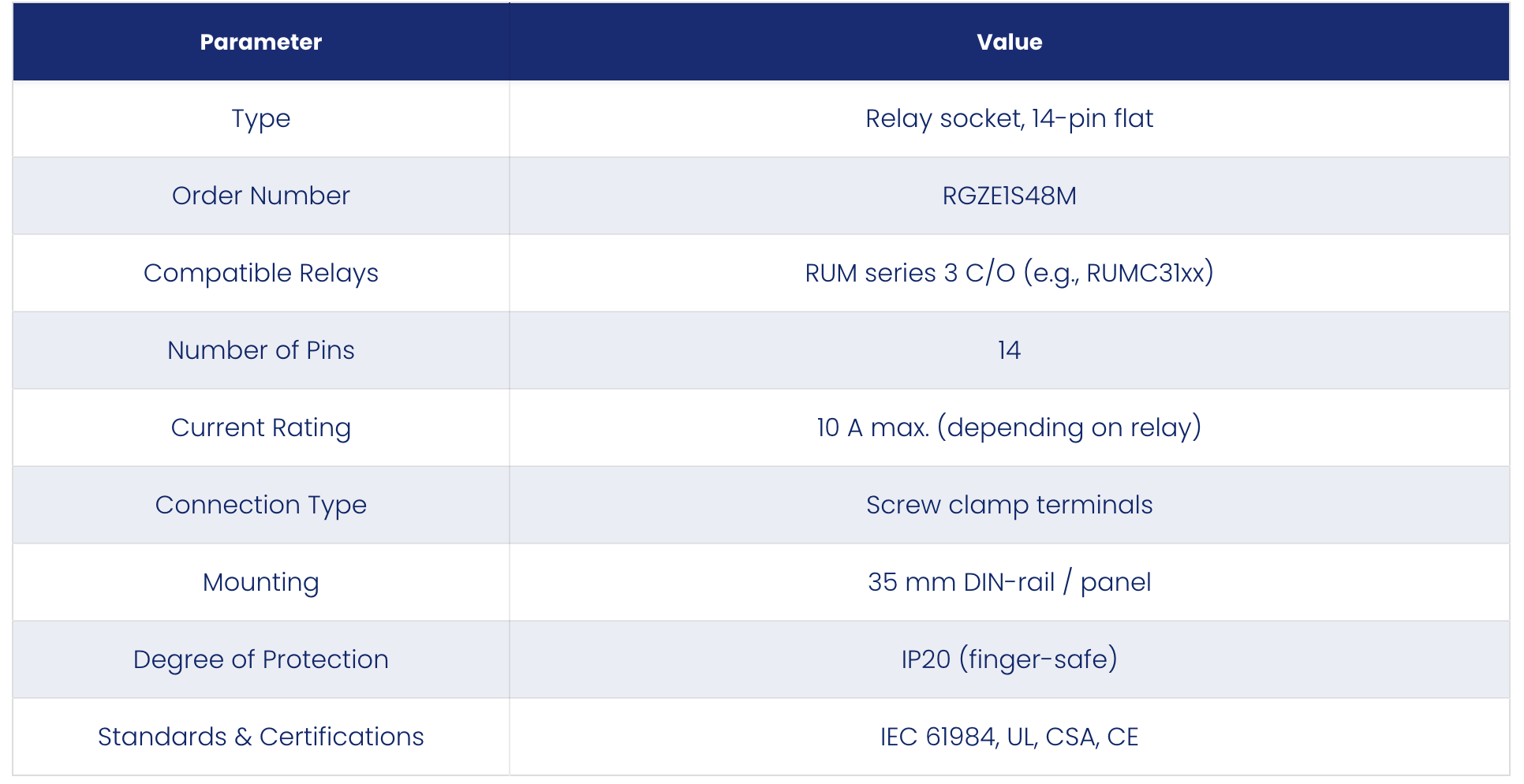Select the 35 mm DIN-rail / panel value
1524x784 pixels.
[1010, 582]
